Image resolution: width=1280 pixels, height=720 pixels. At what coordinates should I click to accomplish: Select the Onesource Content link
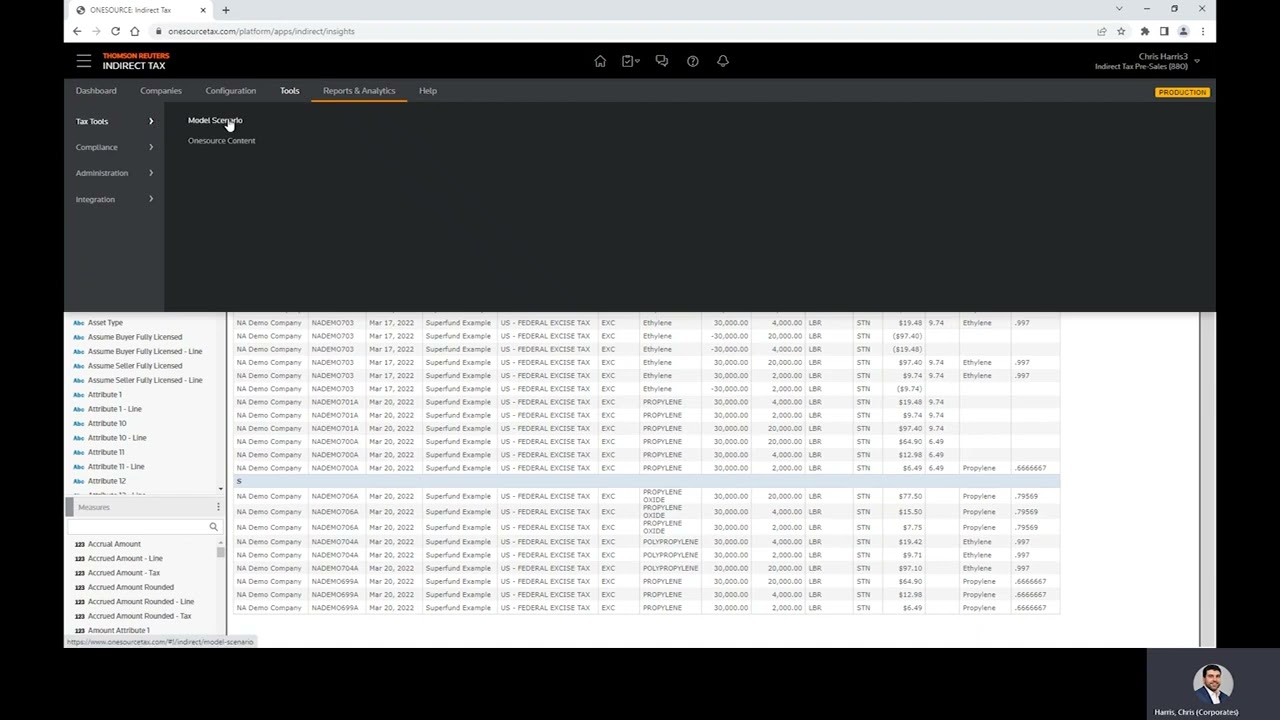click(x=222, y=141)
